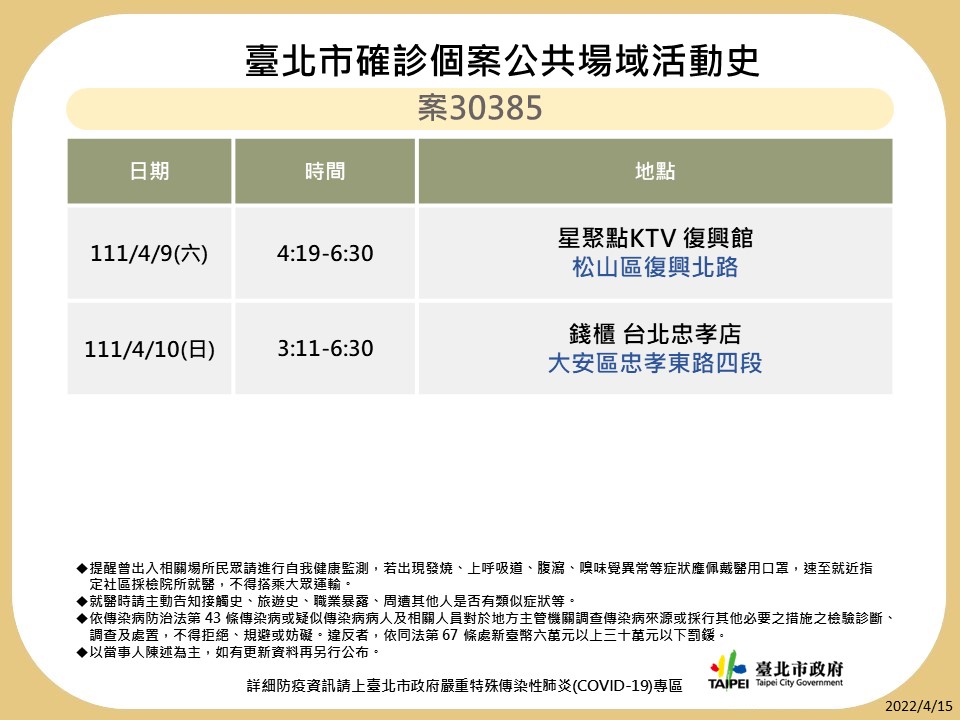Click the address 松山區復興北路
The height and width of the screenshot is (720, 960).
click(x=655, y=268)
